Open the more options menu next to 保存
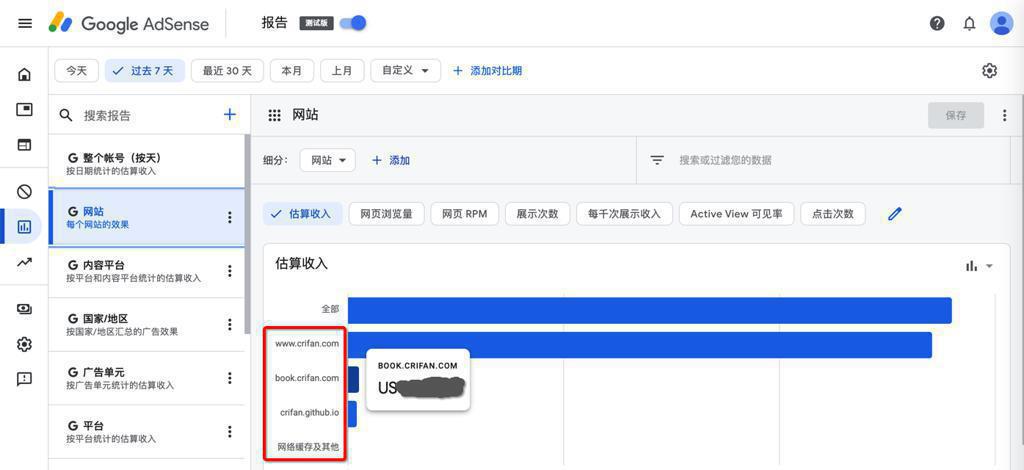 point(1004,116)
